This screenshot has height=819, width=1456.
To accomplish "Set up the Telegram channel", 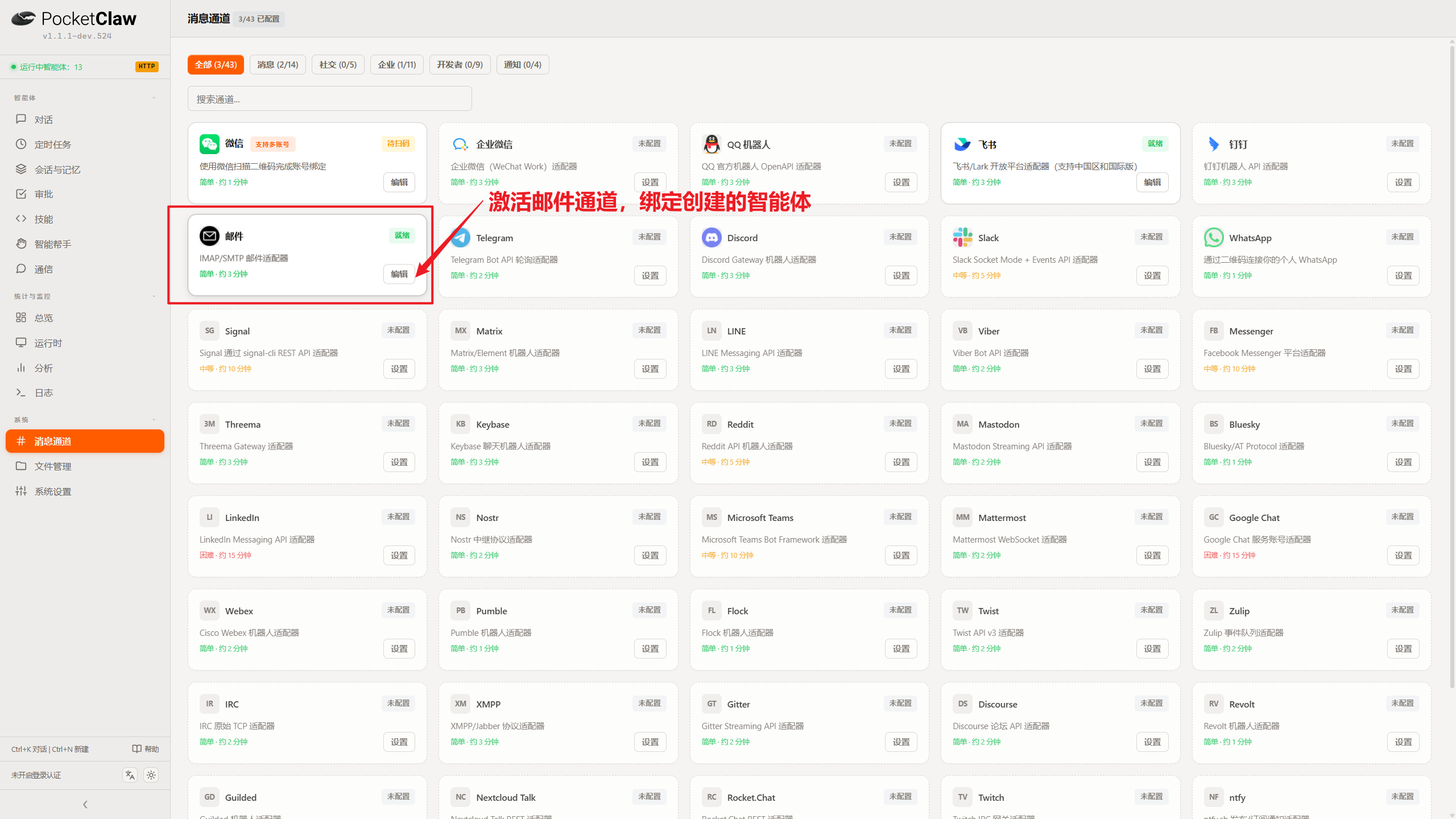I will pyautogui.click(x=650, y=276).
